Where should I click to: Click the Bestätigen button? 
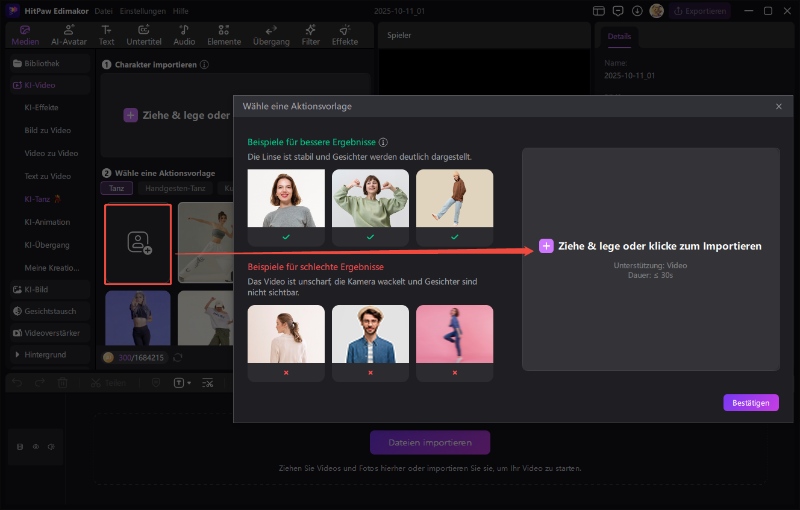click(750, 402)
